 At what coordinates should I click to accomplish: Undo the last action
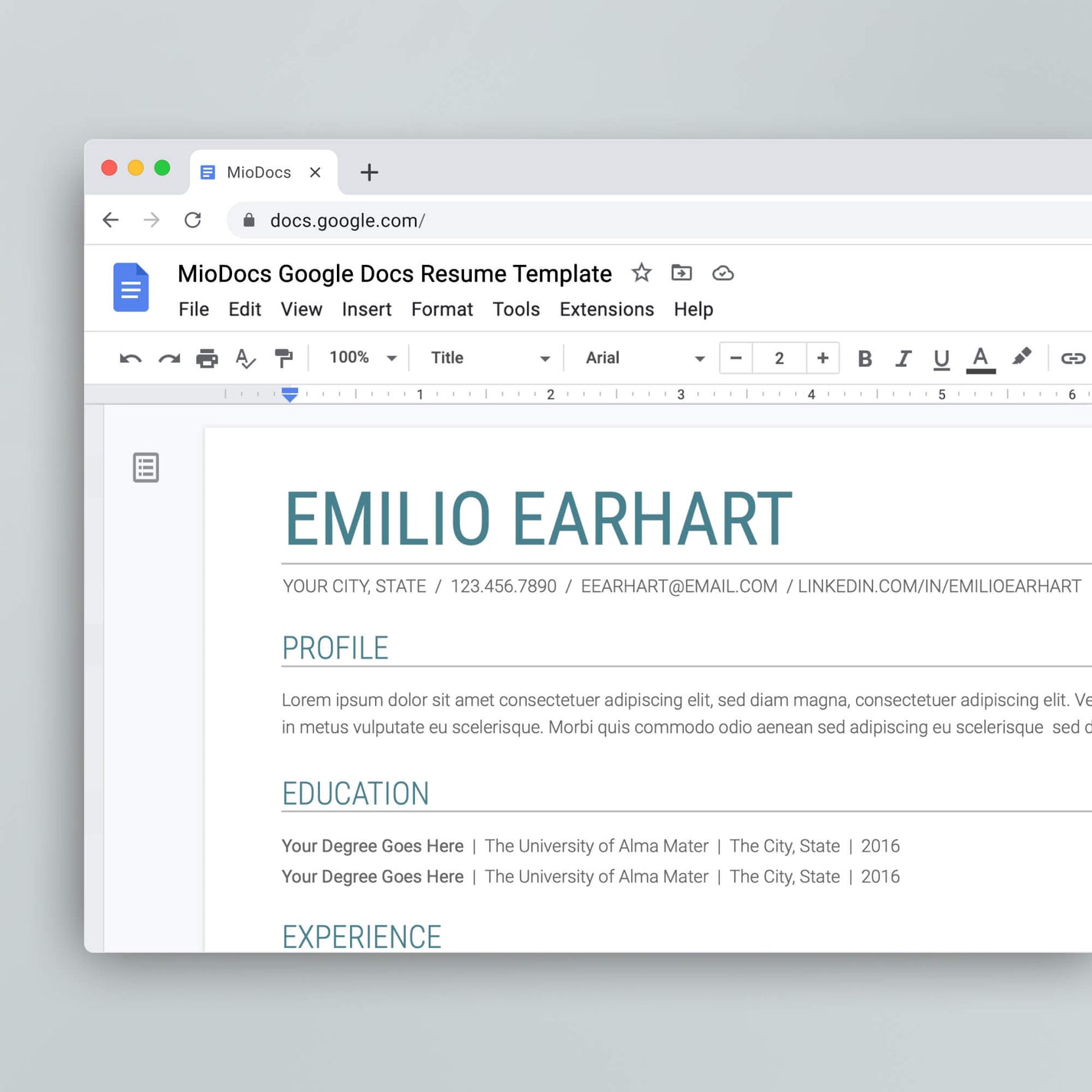129,358
